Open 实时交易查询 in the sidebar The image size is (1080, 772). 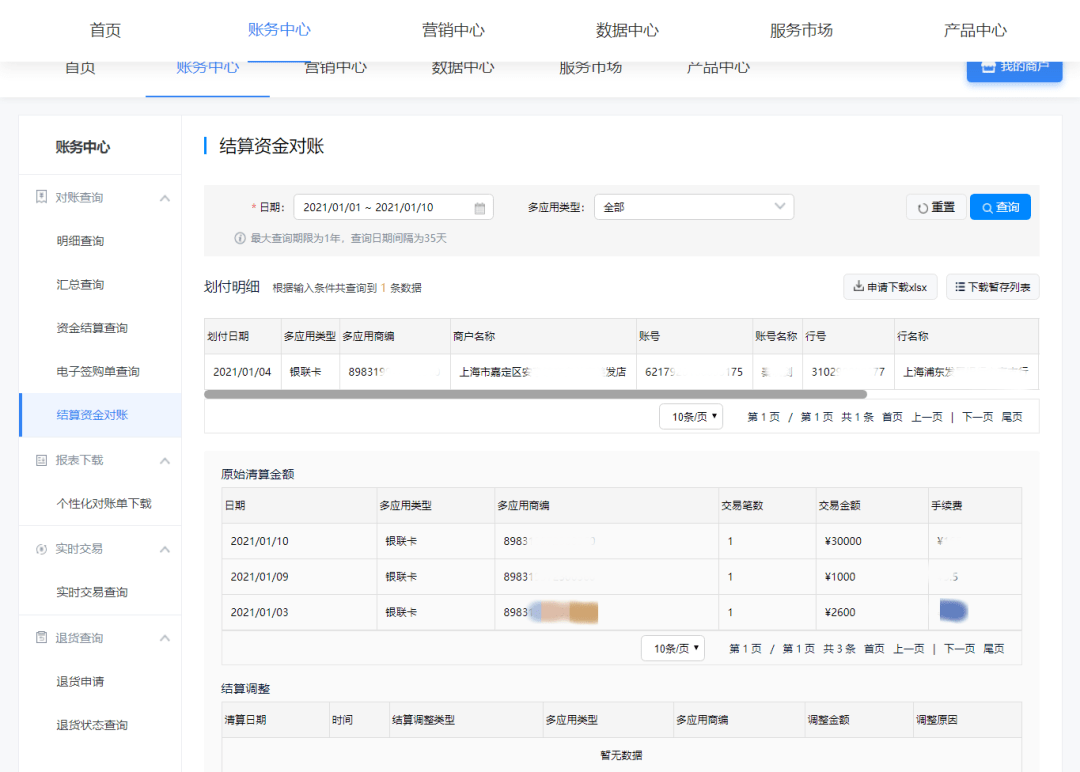[92, 592]
